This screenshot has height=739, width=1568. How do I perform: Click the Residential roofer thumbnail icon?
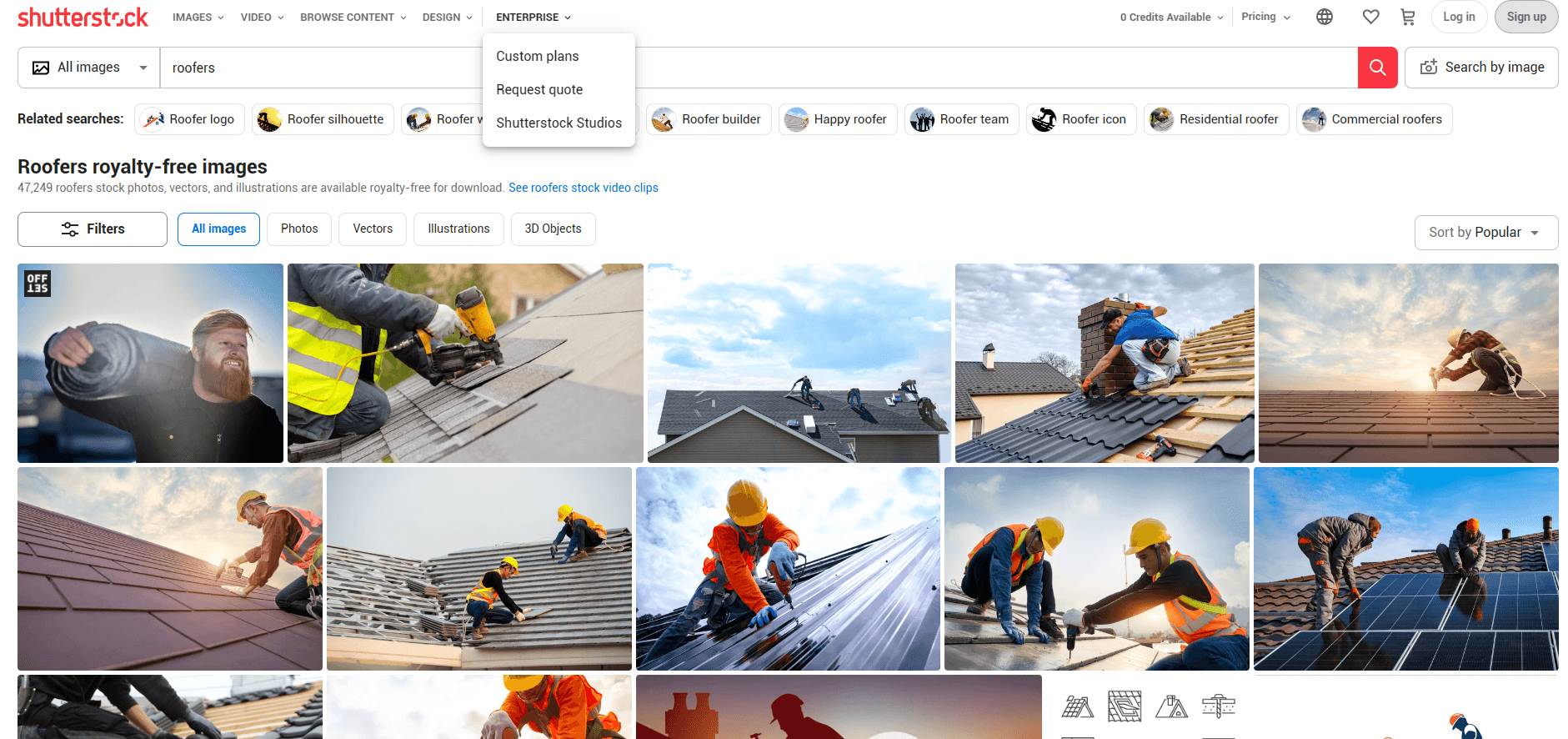(x=1161, y=119)
